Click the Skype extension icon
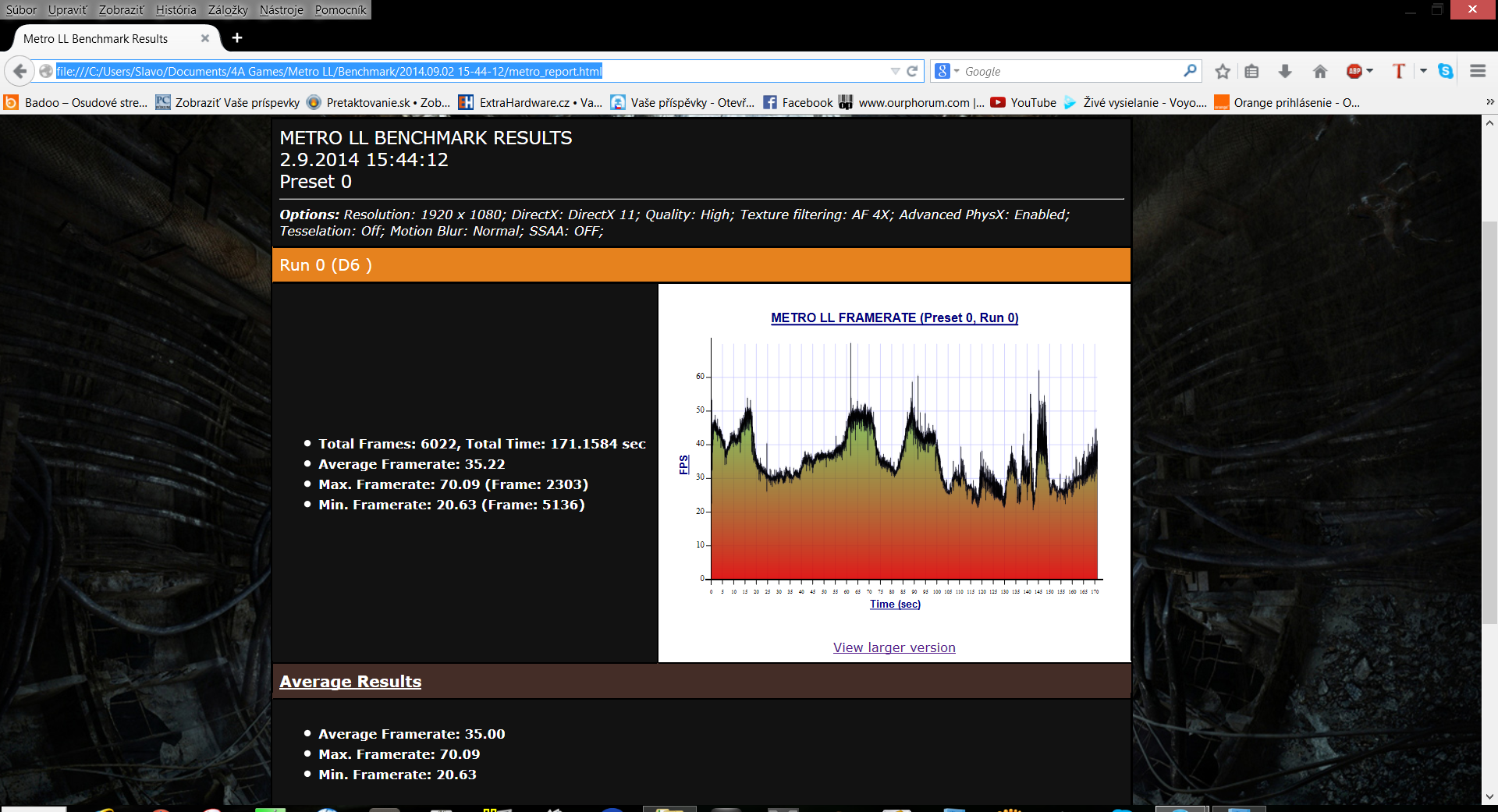Screen dimensions: 1498x812 click(1446, 71)
